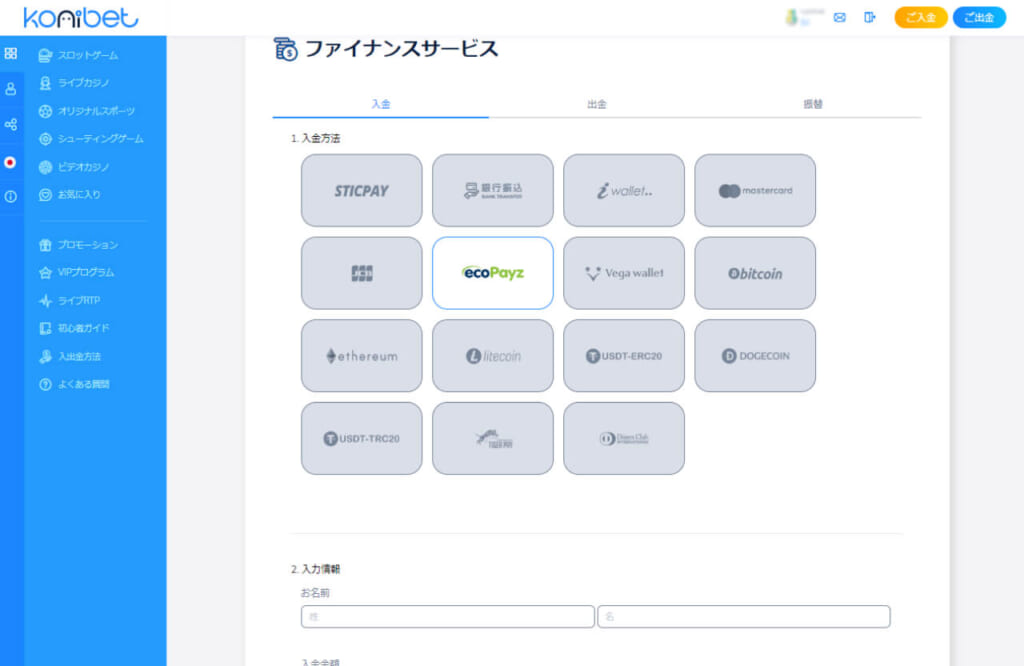The width and height of the screenshot is (1024, 666).
Task: Select the Diners Club tile
Action: 624,438
